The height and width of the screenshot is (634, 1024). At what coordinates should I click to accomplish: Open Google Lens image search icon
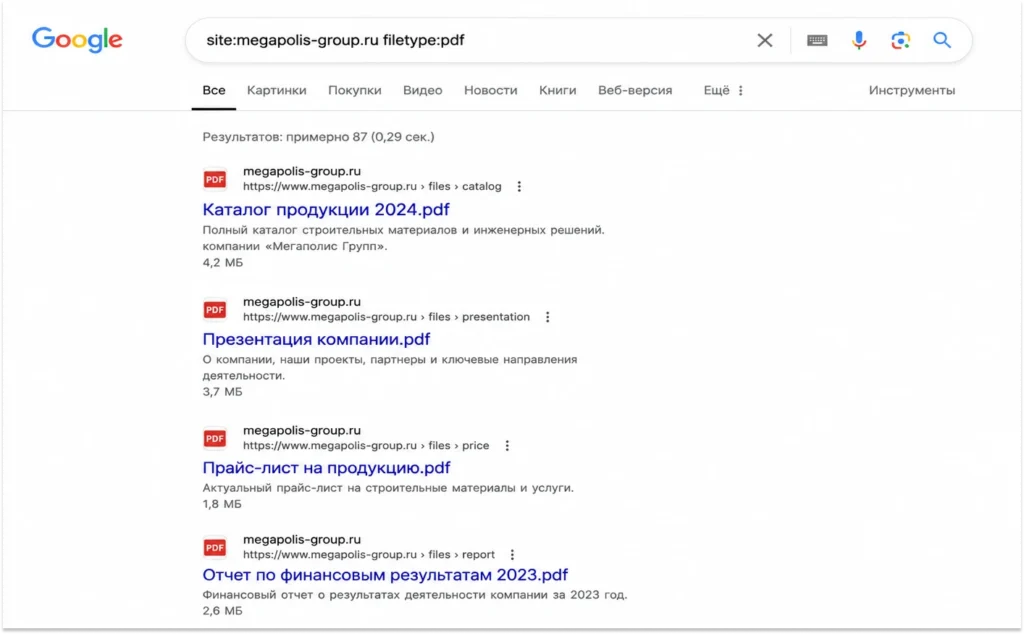tap(901, 40)
